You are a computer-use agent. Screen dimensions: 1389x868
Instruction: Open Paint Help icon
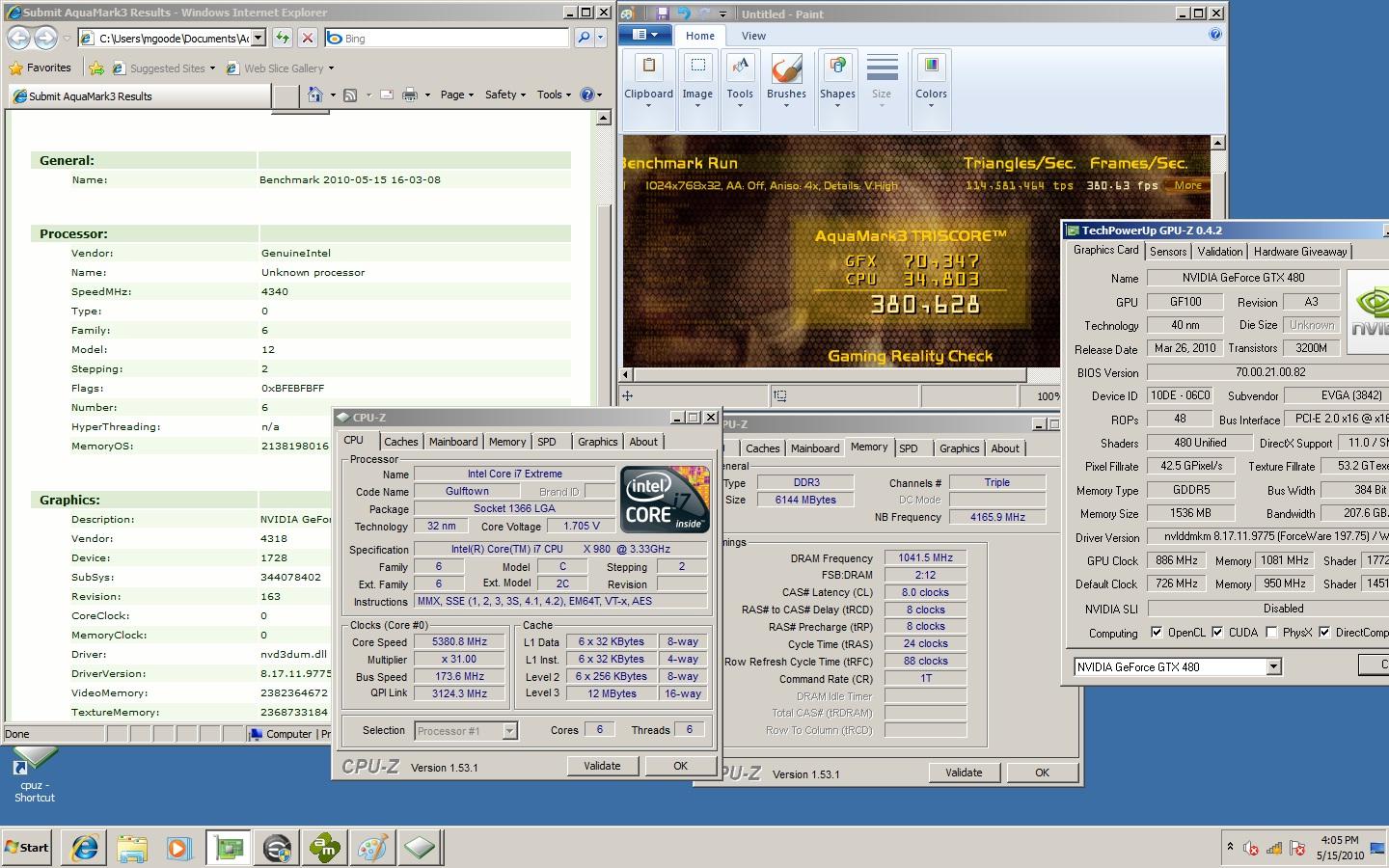click(x=1215, y=34)
